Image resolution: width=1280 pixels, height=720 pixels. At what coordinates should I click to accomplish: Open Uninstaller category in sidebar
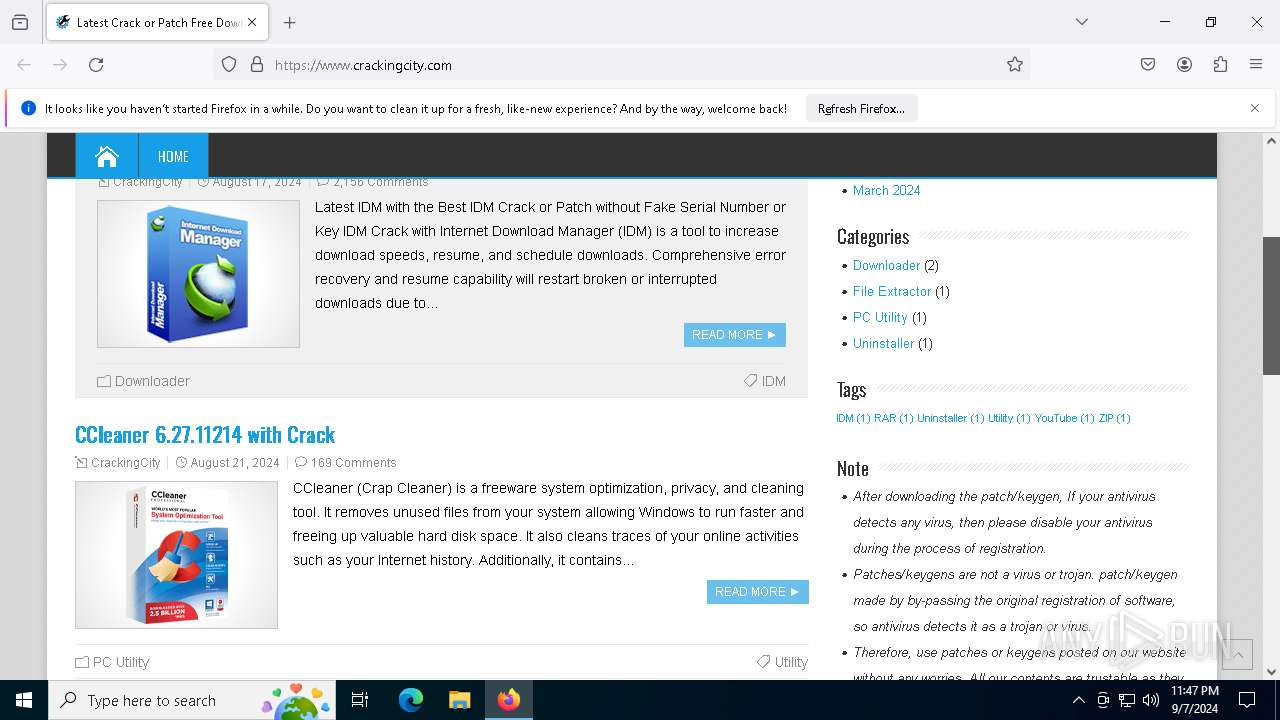click(883, 343)
